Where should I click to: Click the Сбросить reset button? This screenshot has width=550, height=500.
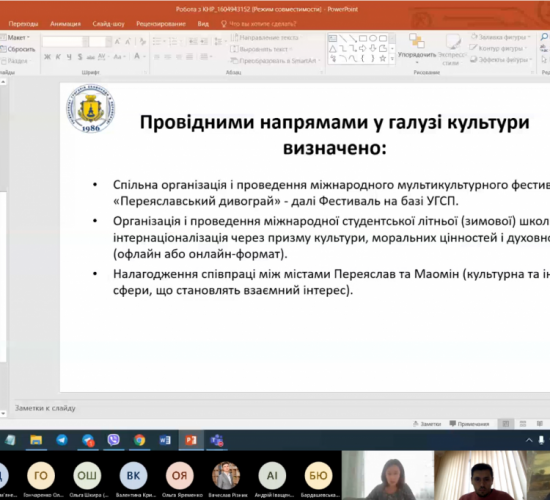tap(18, 49)
